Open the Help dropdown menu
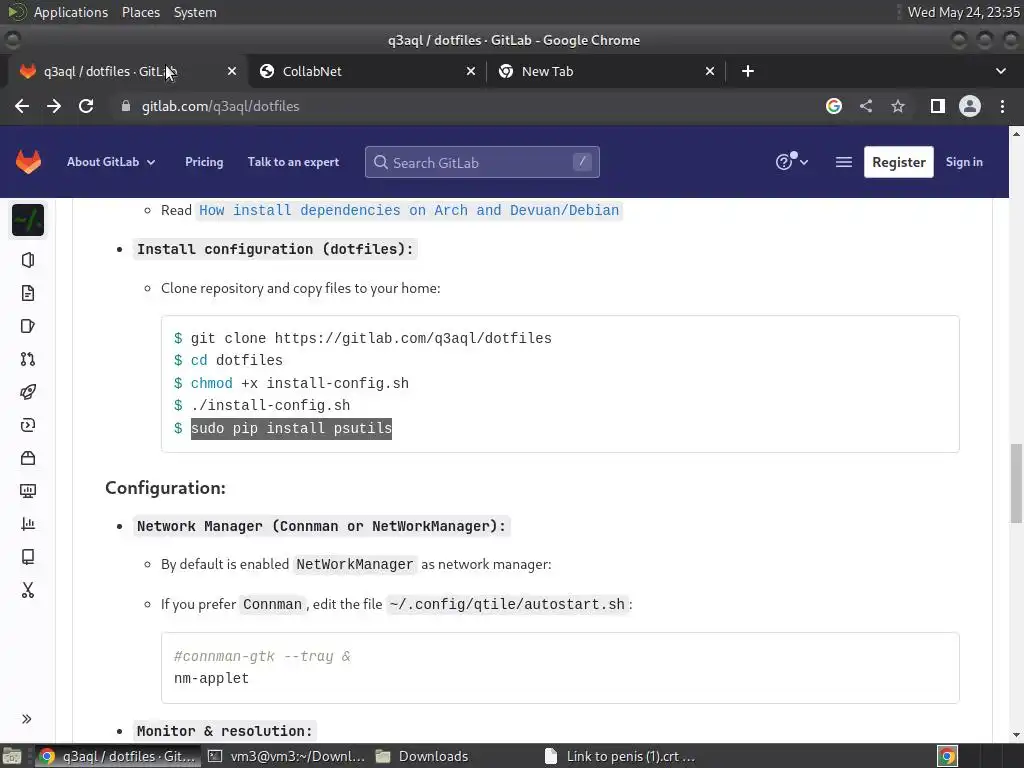This screenshot has height=768, width=1024. click(792, 162)
